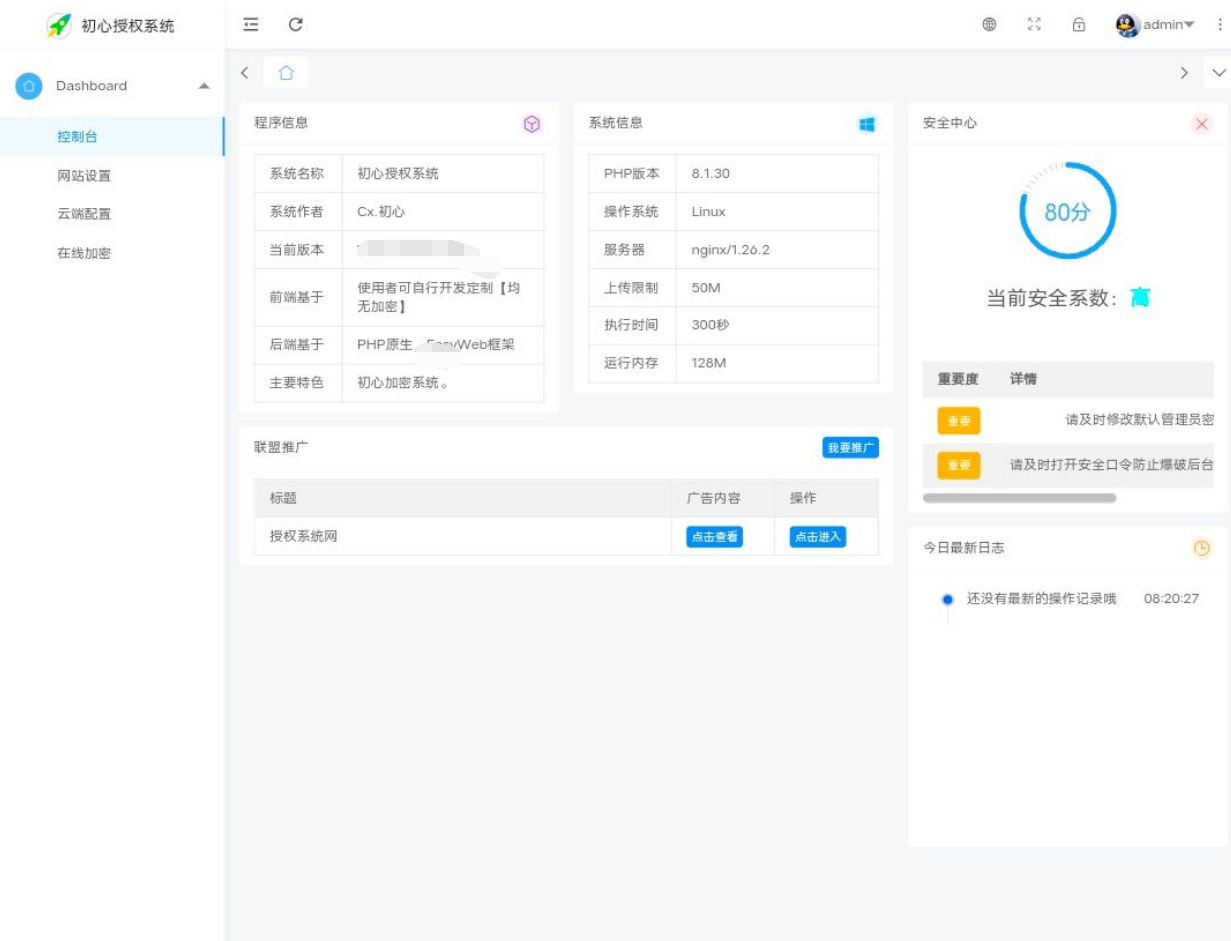
Task: Click the Windows icon on 系统信息 panel
Action: pos(867,123)
